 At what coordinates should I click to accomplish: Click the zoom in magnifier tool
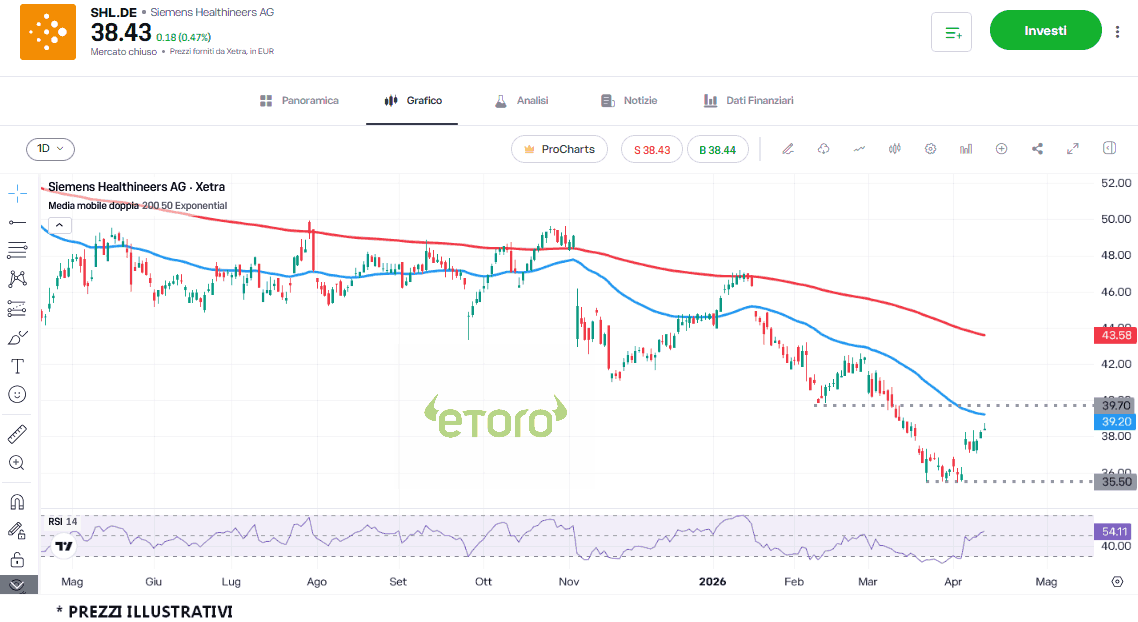tap(17, 463)
